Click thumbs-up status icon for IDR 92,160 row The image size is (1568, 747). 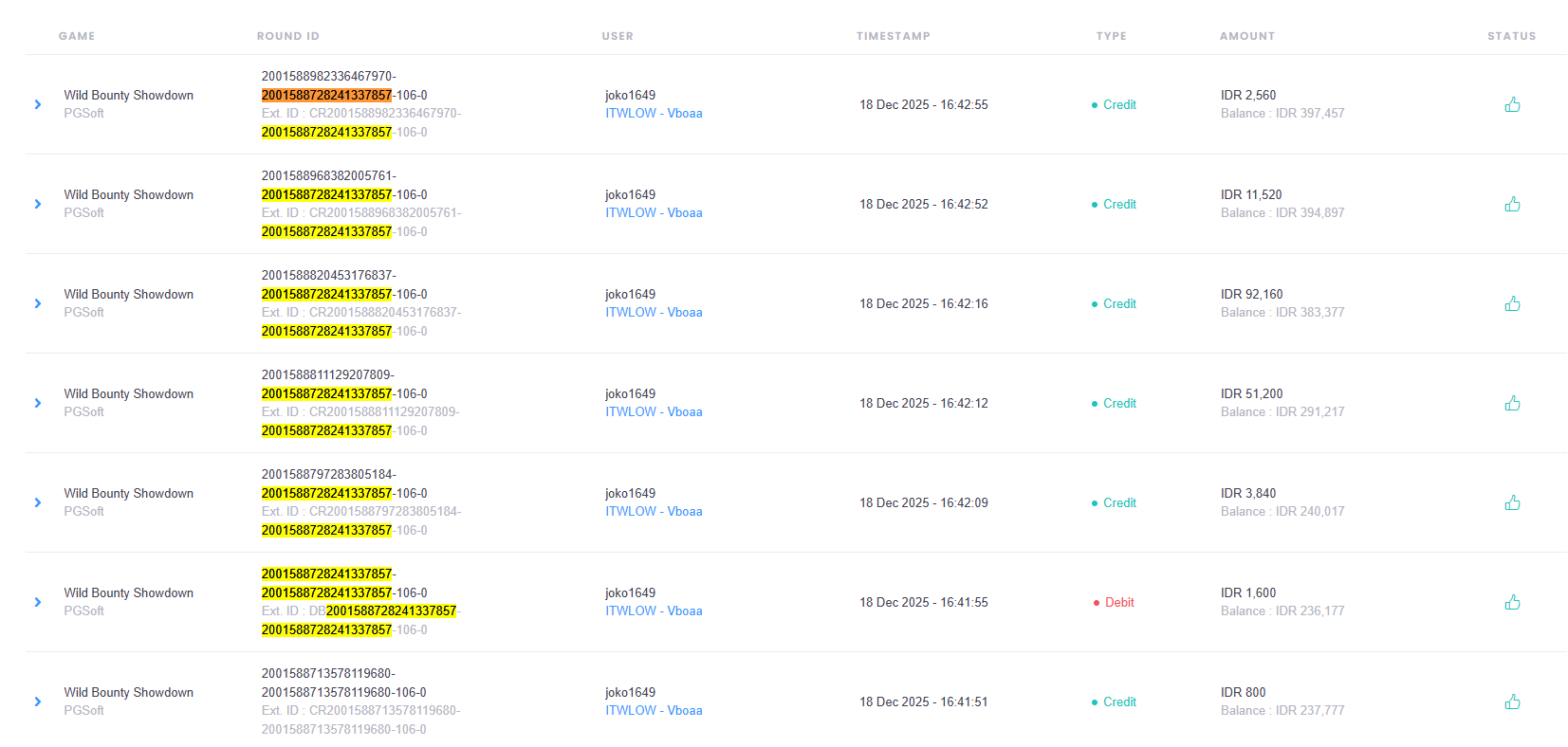[1512, 303]
